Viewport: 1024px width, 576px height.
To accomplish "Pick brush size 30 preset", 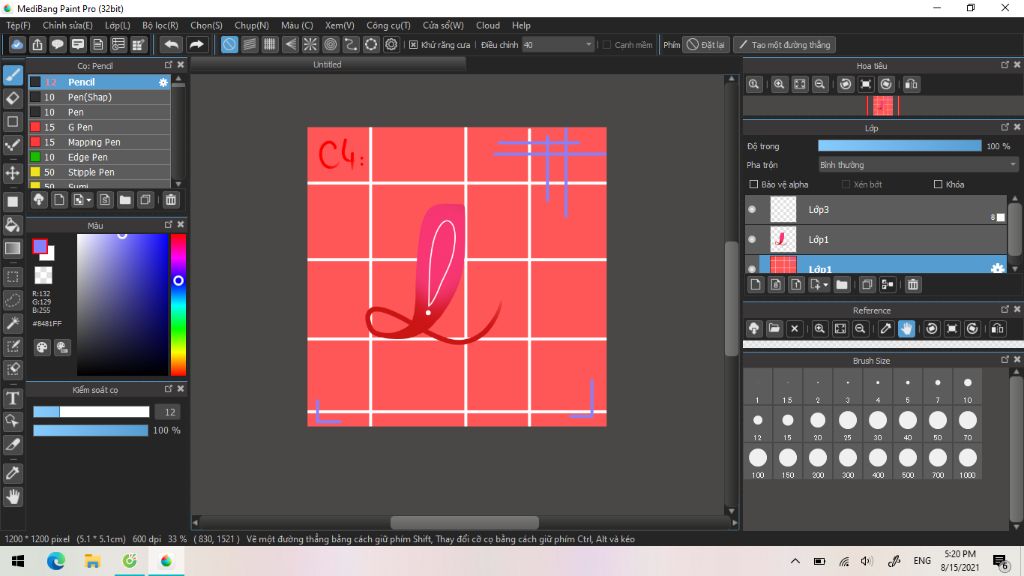I will [x=878, y=424].
